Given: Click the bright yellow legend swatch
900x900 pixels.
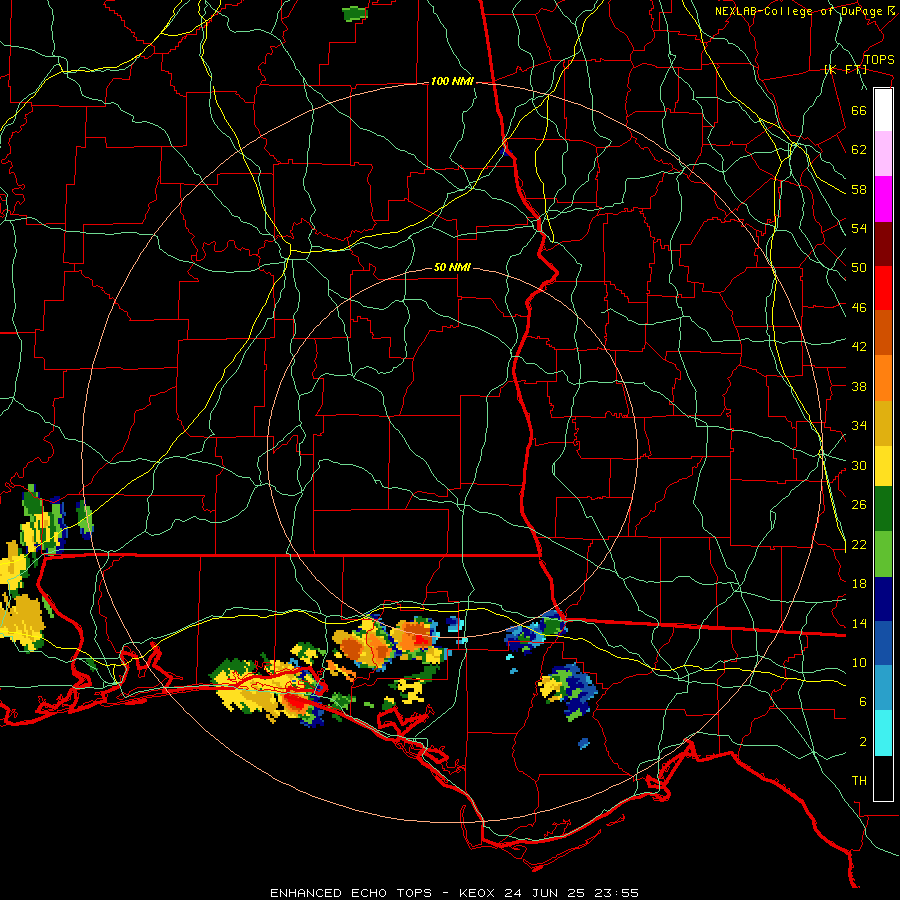Looking at the screenshot, I should (883, 466).
